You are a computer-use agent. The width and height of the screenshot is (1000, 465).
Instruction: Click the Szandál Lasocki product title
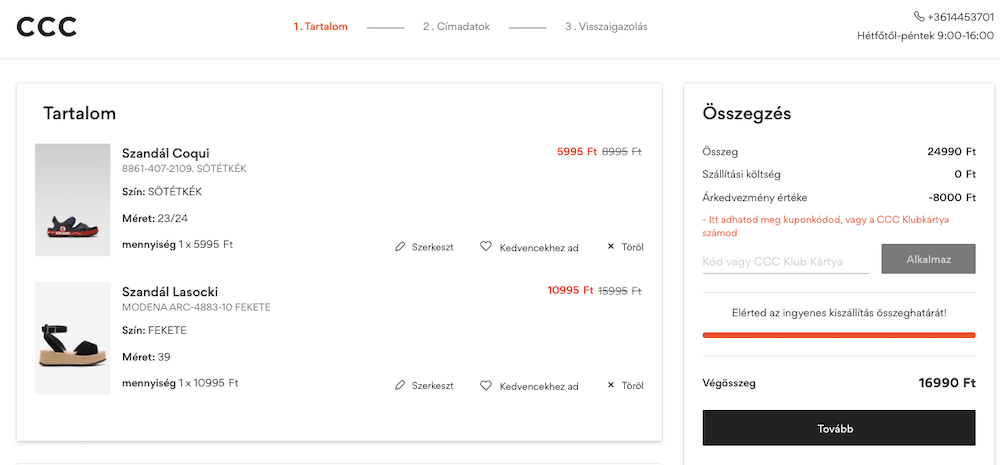click(x=170, y=292)
